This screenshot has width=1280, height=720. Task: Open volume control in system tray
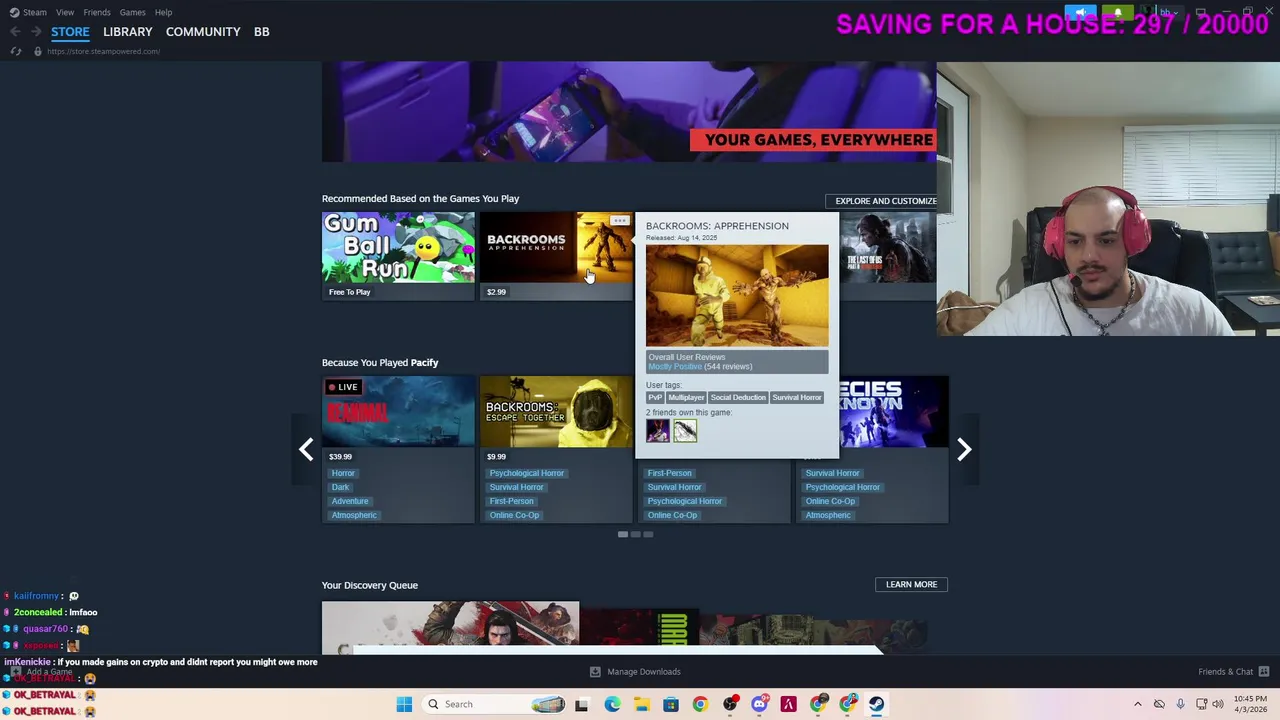[1218, 704]
